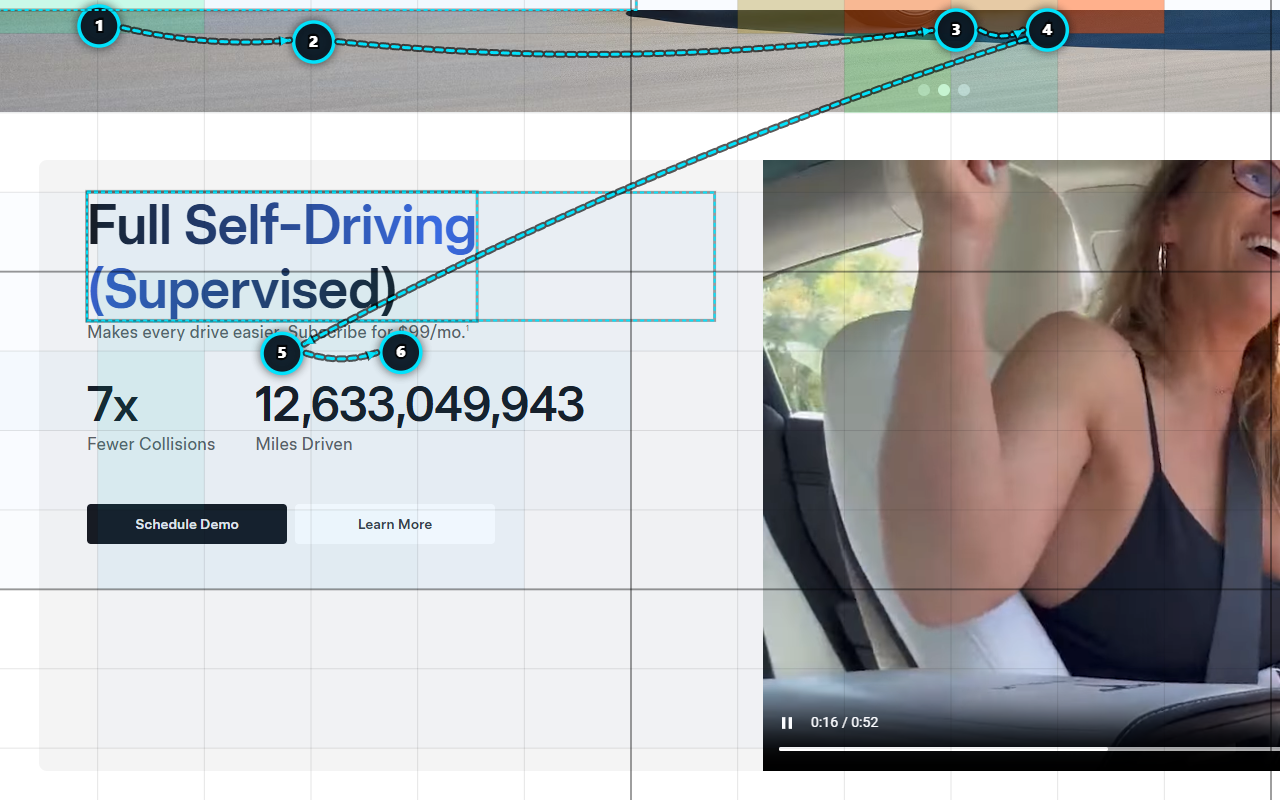Screen dimensions: 1280x800
Task: Pause the playing video
Action: pos(787,723)
